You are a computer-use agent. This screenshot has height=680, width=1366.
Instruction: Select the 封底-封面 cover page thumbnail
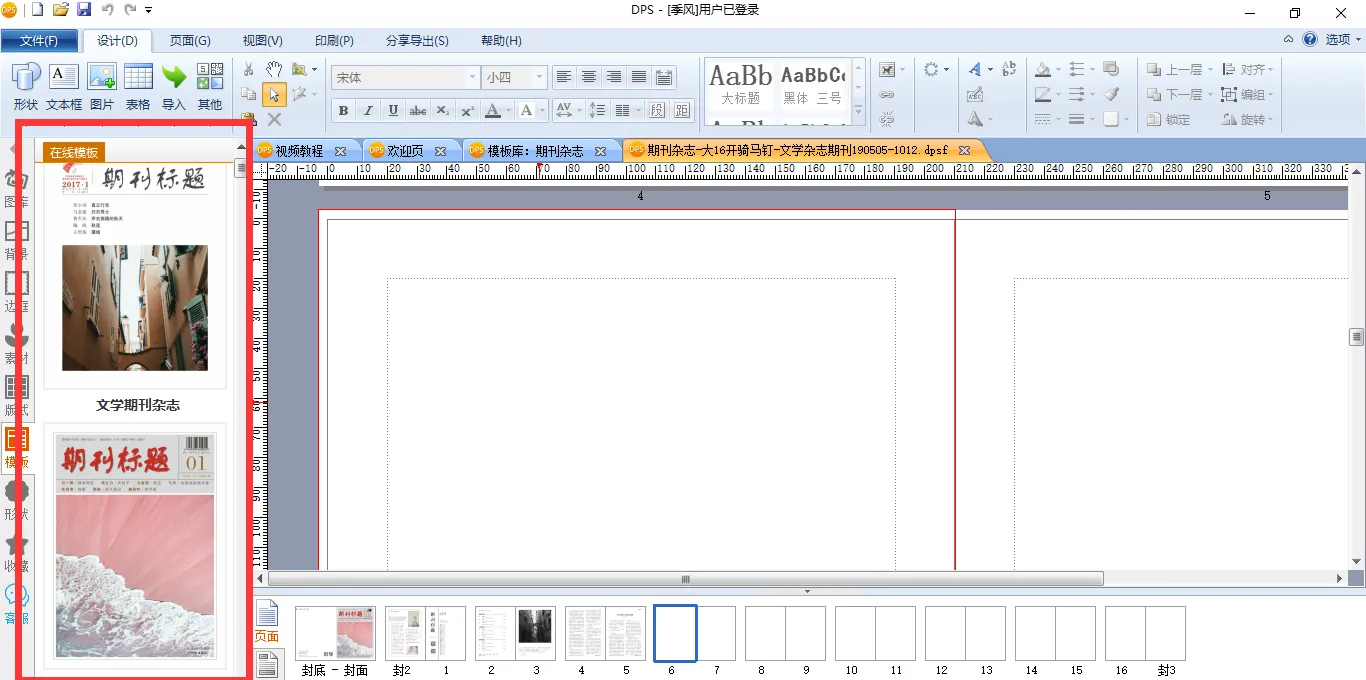[x=335, y=633]
